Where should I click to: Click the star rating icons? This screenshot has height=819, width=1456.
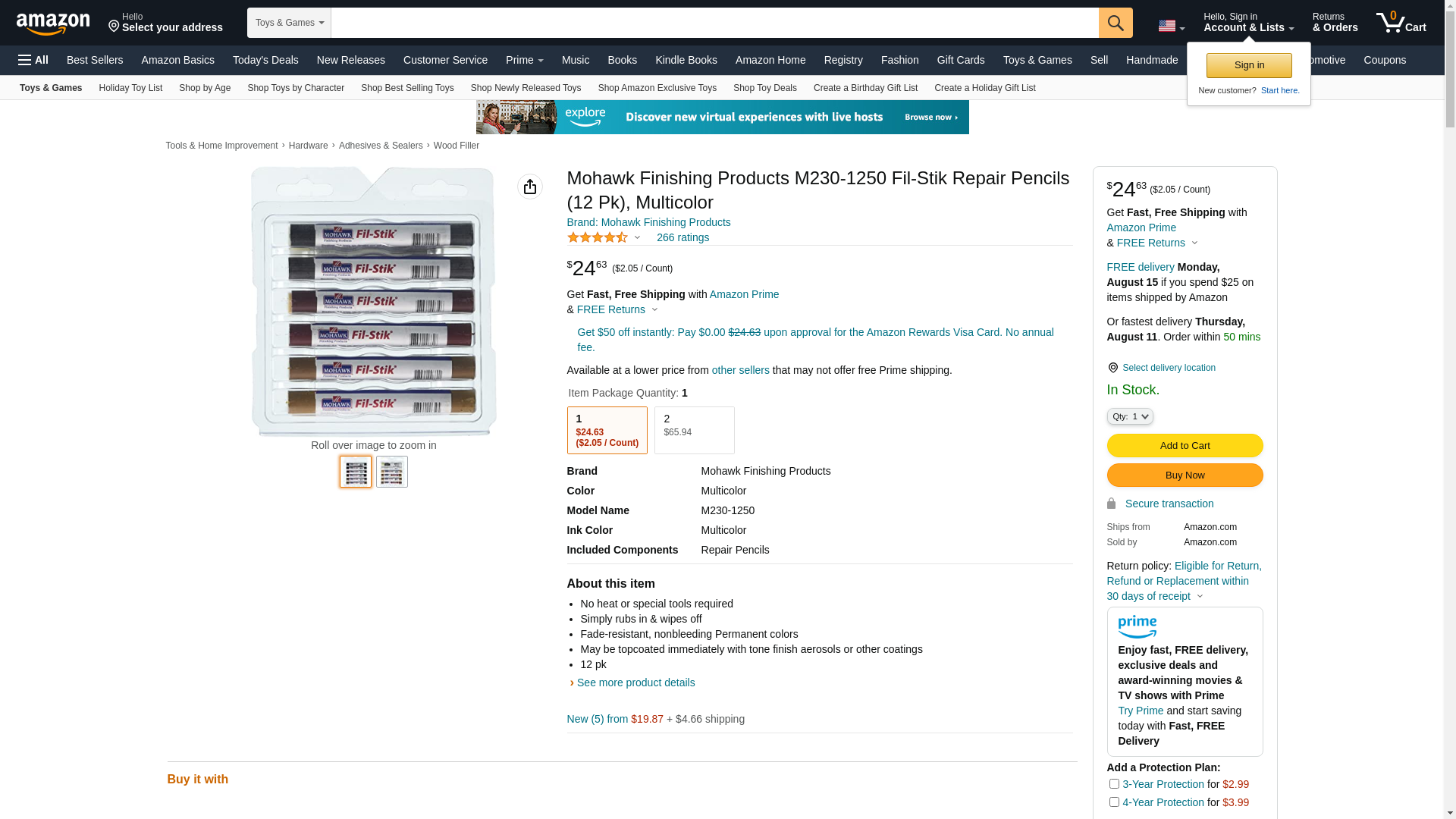click(x=598, y=238)
